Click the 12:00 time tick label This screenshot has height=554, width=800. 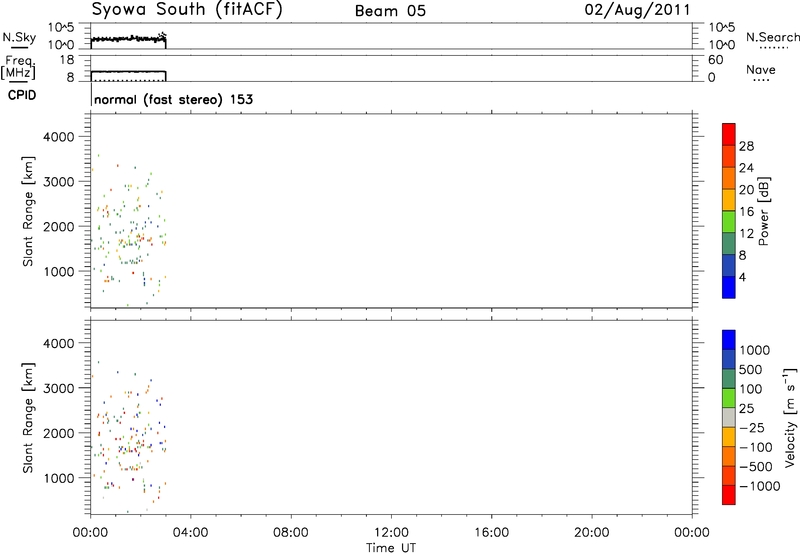[391, 533]
